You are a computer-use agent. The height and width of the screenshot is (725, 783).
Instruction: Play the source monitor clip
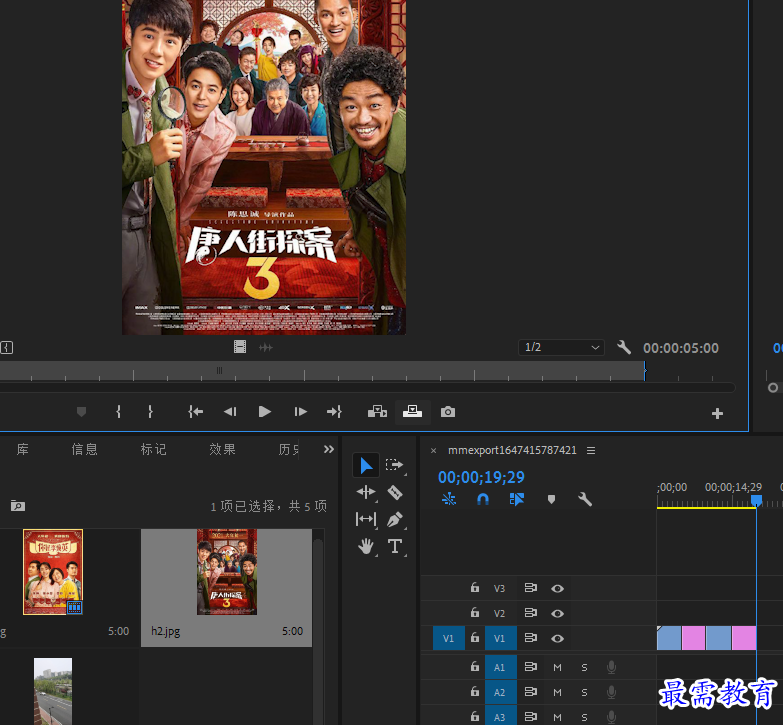point(265,412)
